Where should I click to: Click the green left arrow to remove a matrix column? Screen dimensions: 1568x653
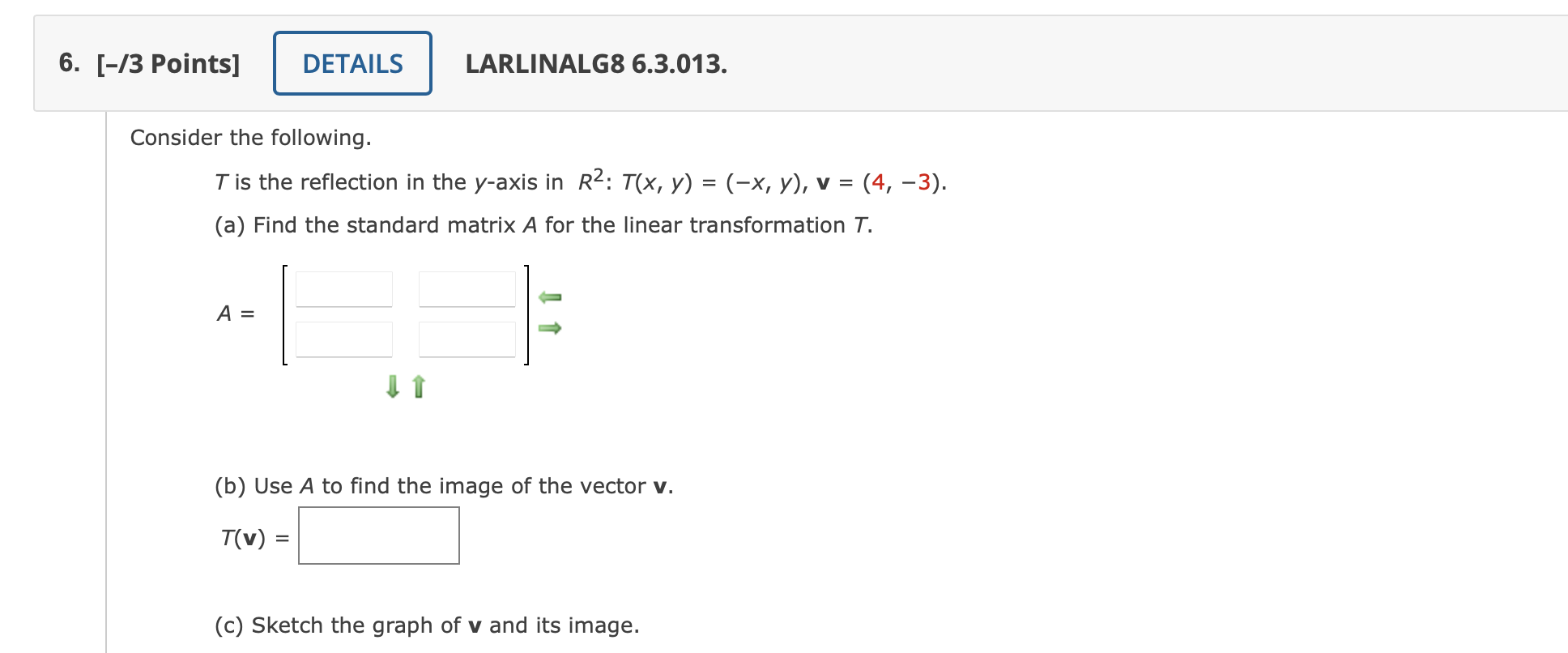551,296
